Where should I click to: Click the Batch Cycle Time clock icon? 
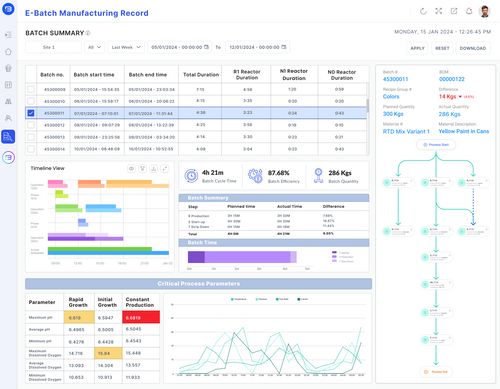coord(191,176)
